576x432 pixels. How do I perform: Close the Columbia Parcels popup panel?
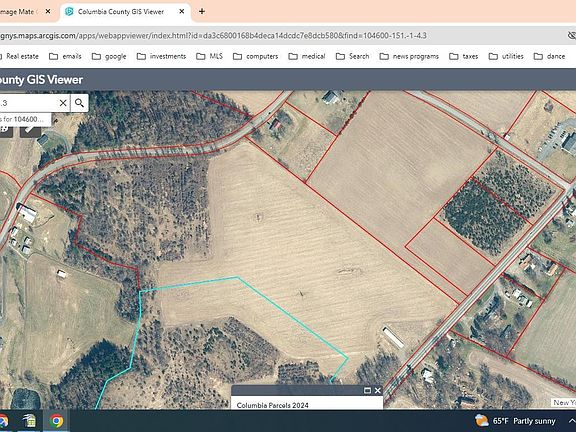[x=378, y=390]
